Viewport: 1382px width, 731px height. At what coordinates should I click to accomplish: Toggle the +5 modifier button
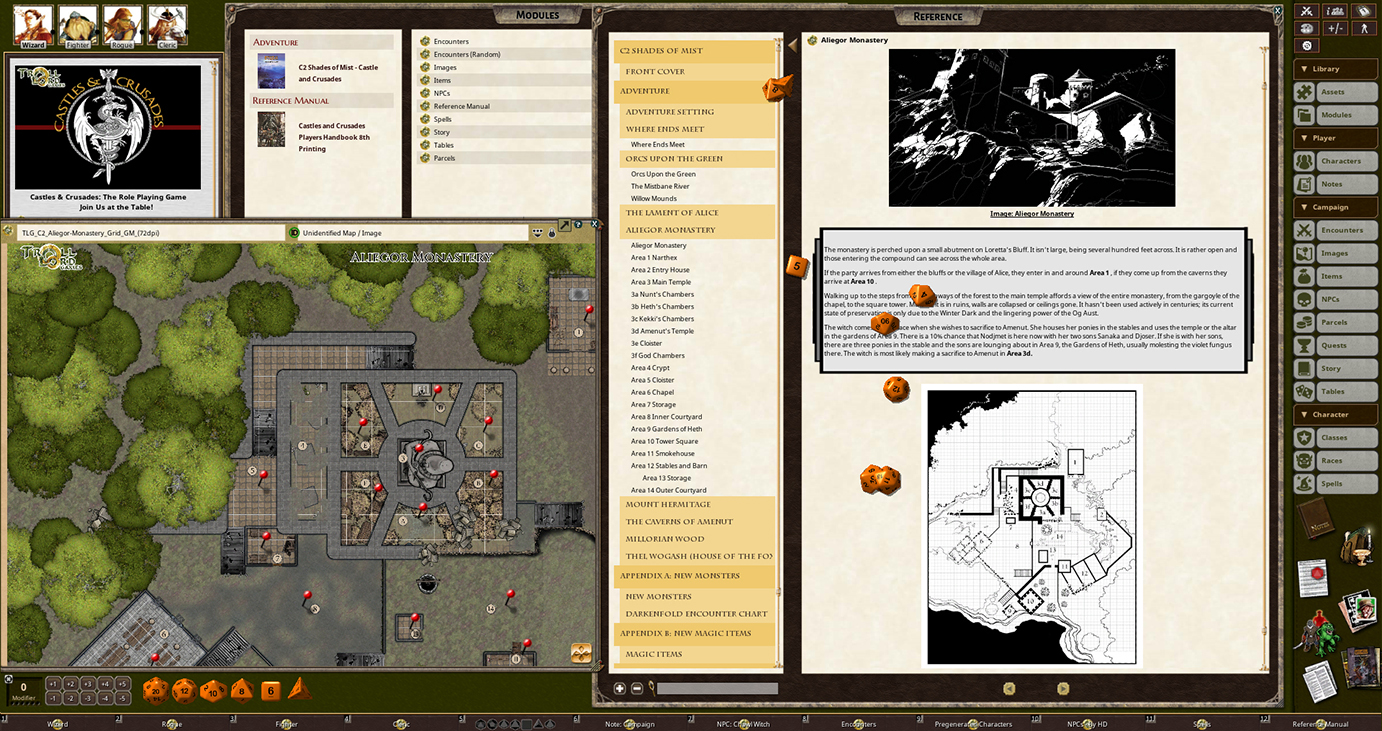pos(121,685)
